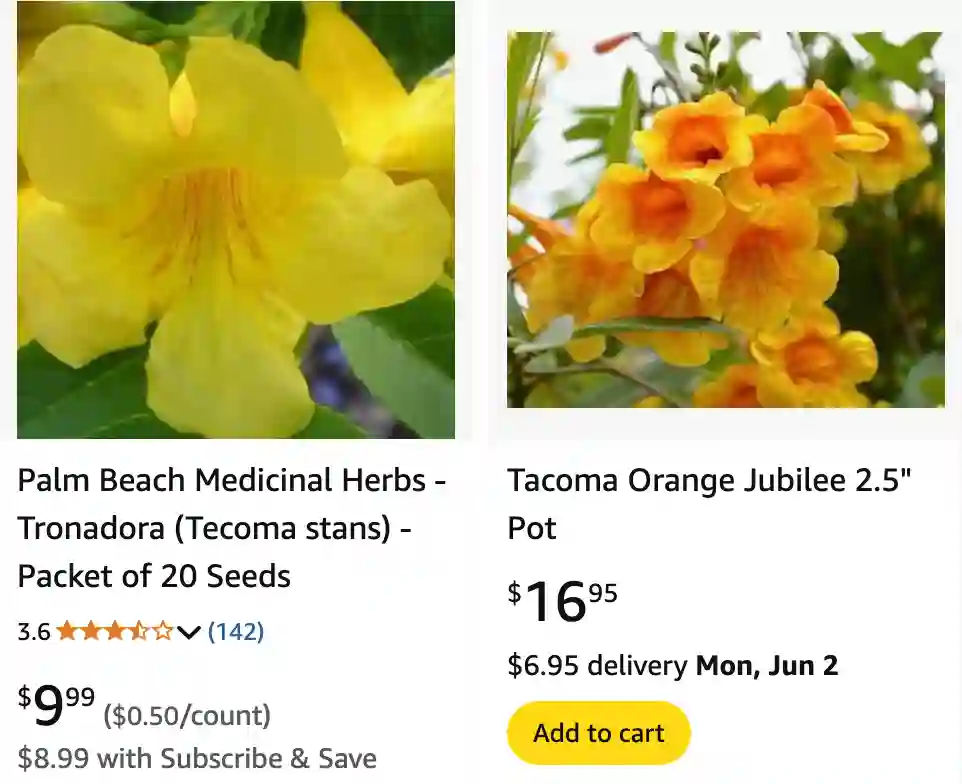Click the first filled orange rating star
962x784 pixels.
(x=67, y=631)
